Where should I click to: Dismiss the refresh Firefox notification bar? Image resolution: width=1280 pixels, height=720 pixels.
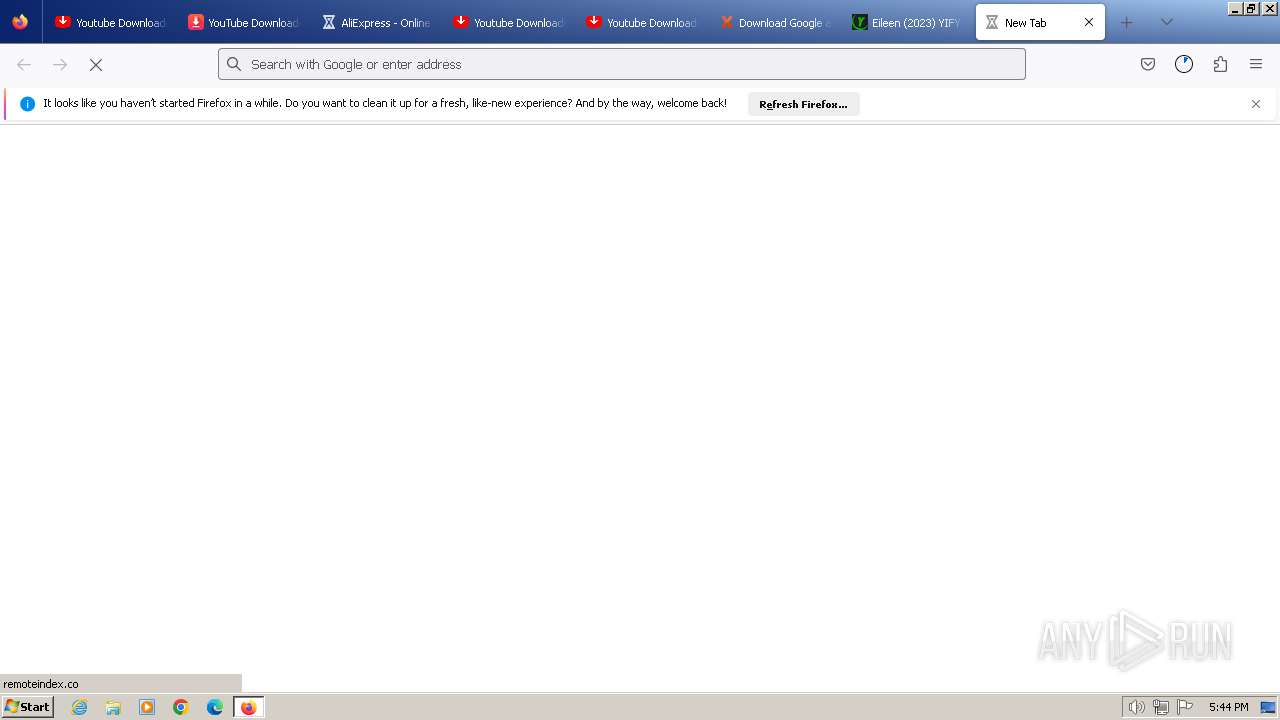coord(1256,104)
